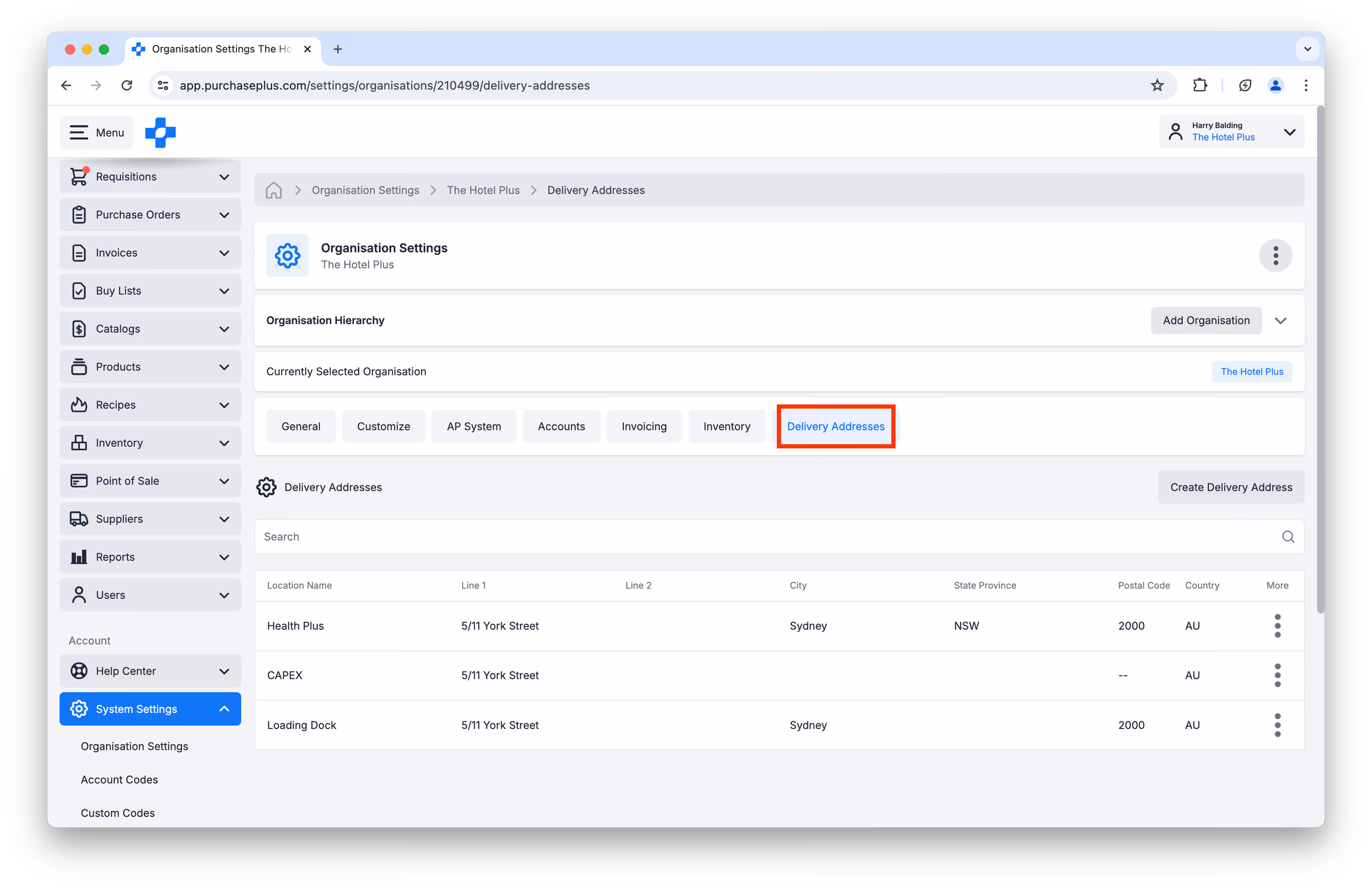Open the browser tab search dropdown
The height and width of the screenshot is (890, 1372).
[1307, 49]
